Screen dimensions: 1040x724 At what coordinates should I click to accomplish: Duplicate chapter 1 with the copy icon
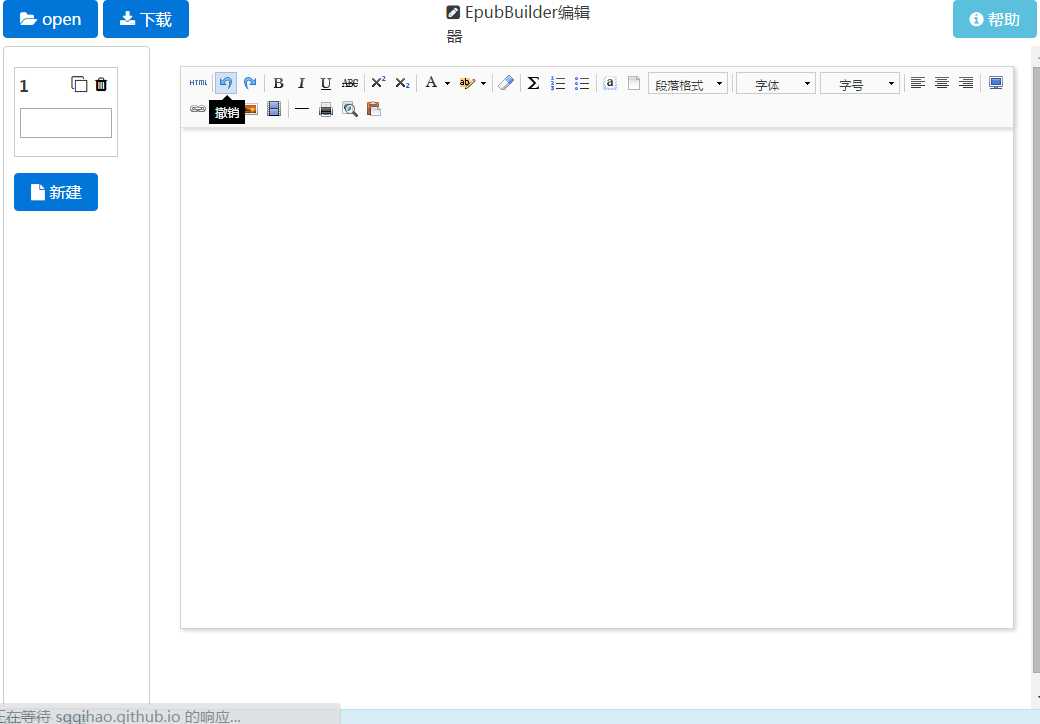click(x=79, y=84)
